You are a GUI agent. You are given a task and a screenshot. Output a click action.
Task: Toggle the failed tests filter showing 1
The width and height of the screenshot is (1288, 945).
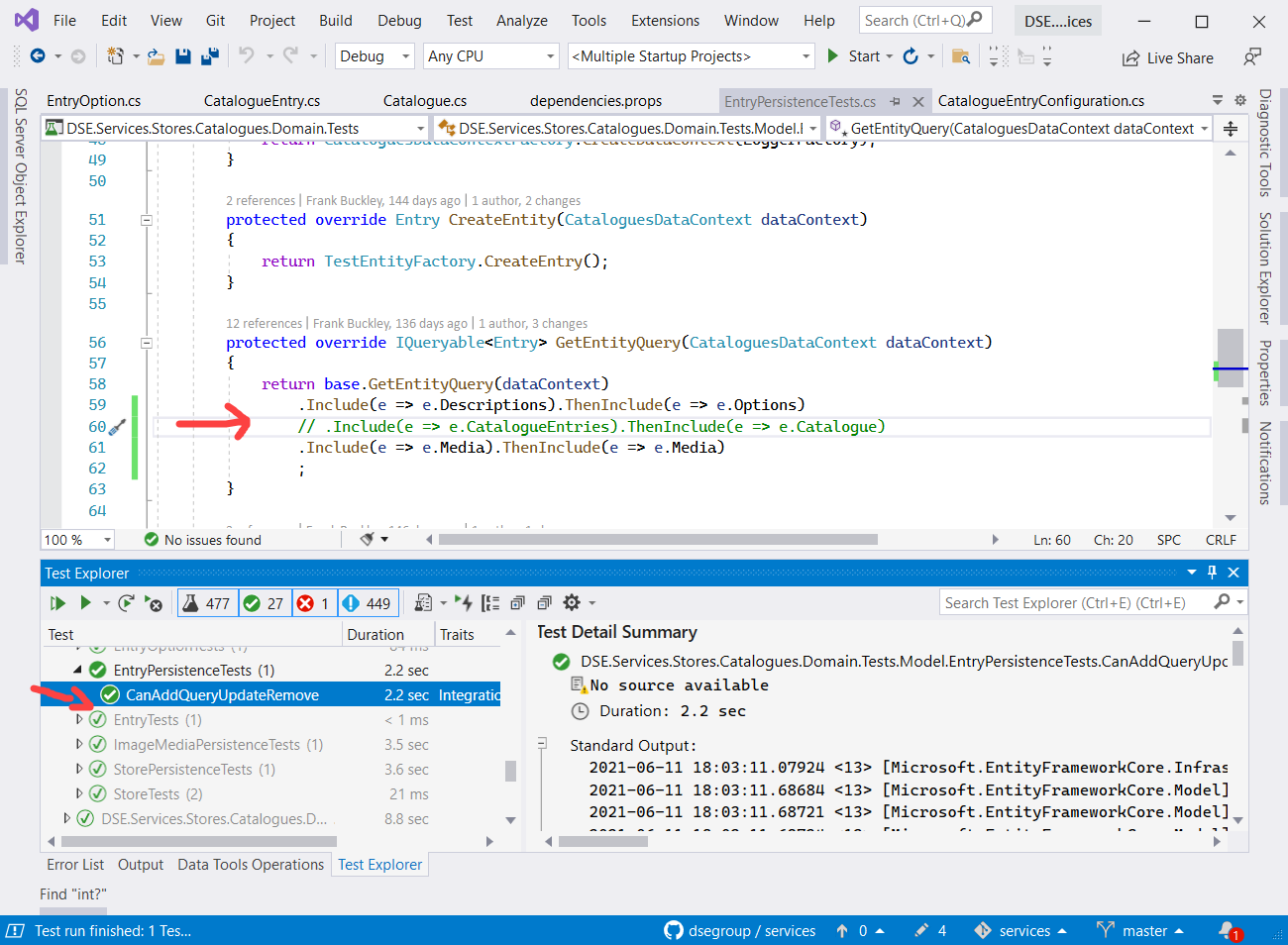click(316, 602)
